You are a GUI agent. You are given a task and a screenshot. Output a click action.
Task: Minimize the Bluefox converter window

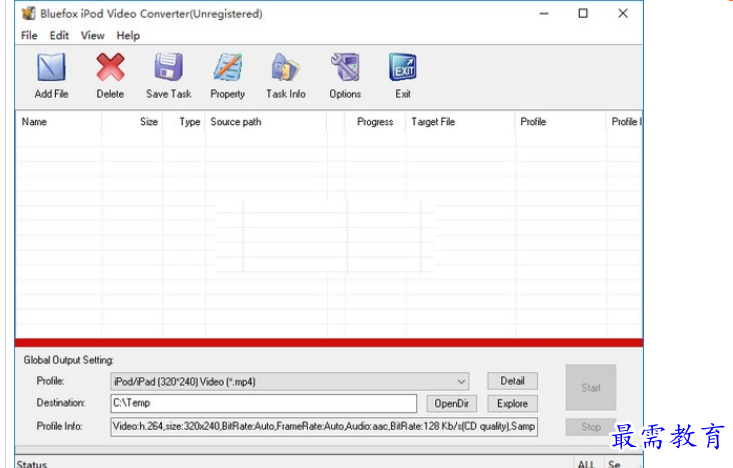click(x=544, y=14)
